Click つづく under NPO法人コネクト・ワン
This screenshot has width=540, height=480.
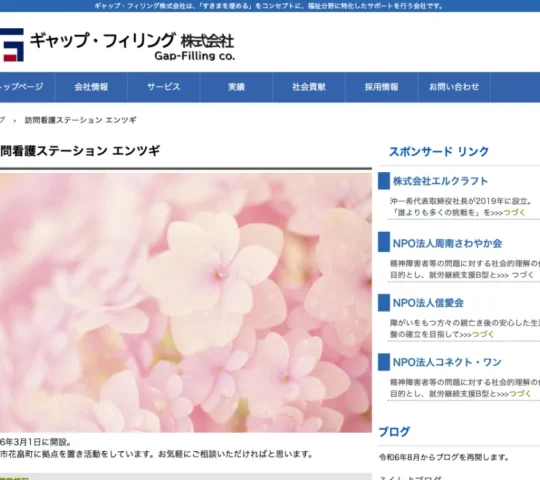pos(520,394)
